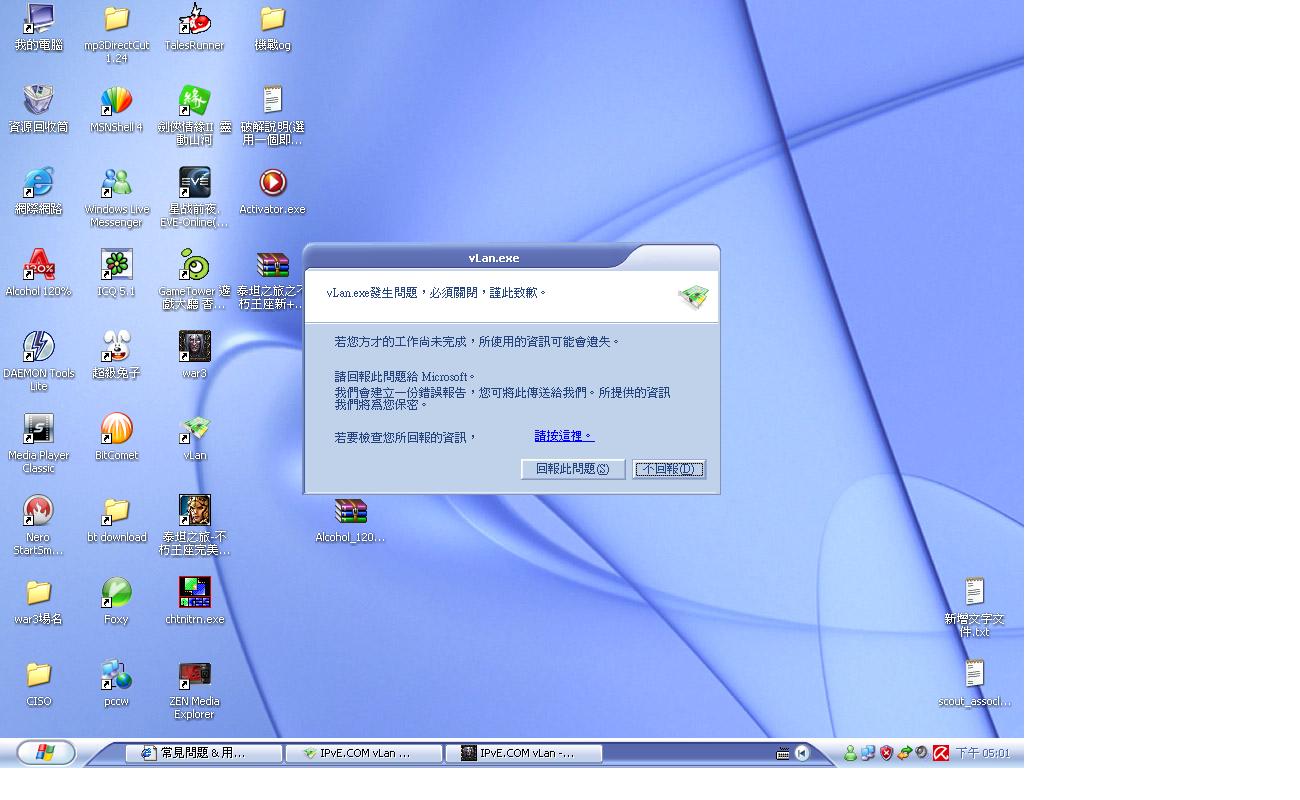Click the network computers tray icon
The image size is (1300, 800).
pos(868,753)
